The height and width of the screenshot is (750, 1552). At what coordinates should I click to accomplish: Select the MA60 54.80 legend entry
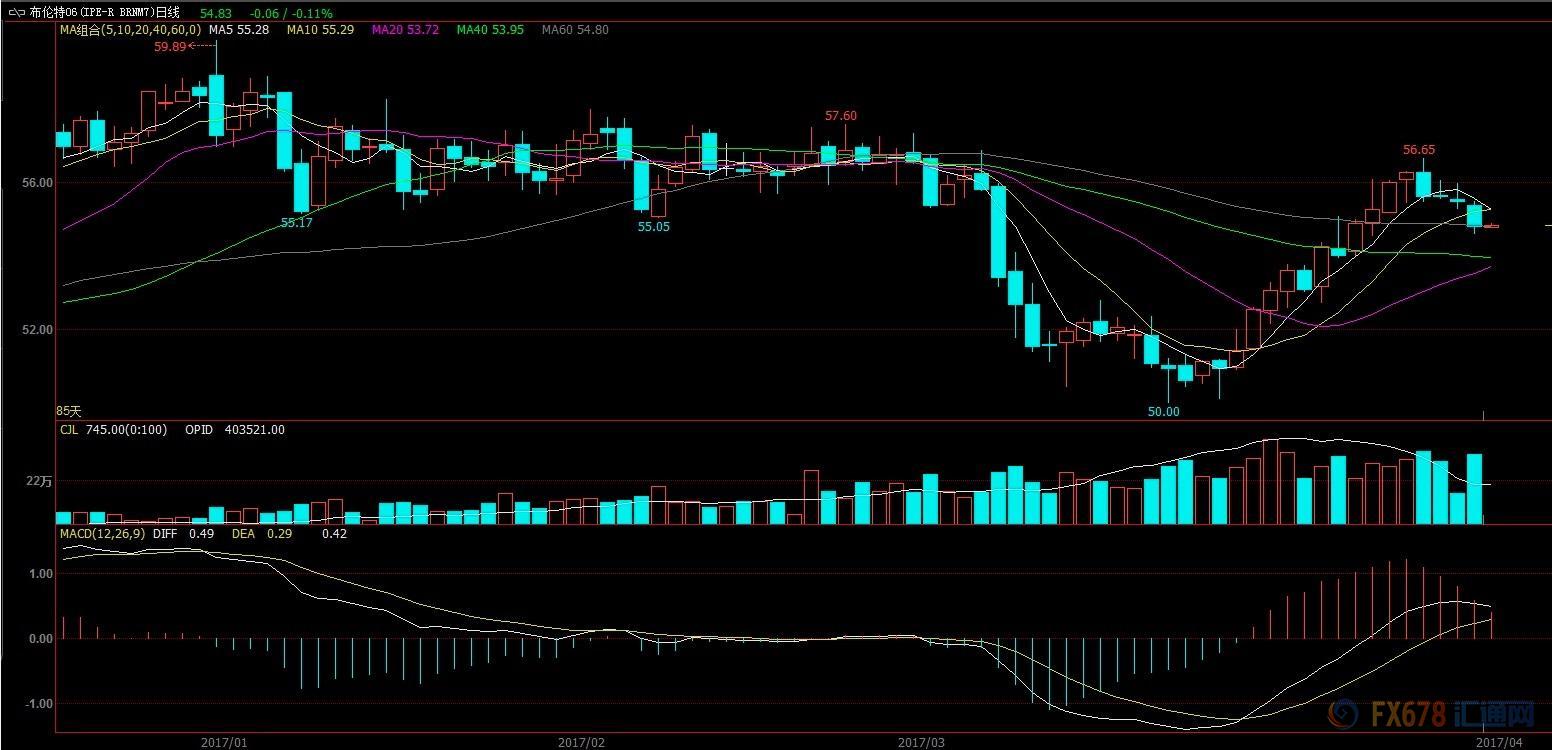pyautogui.click(x=574, y=30)
